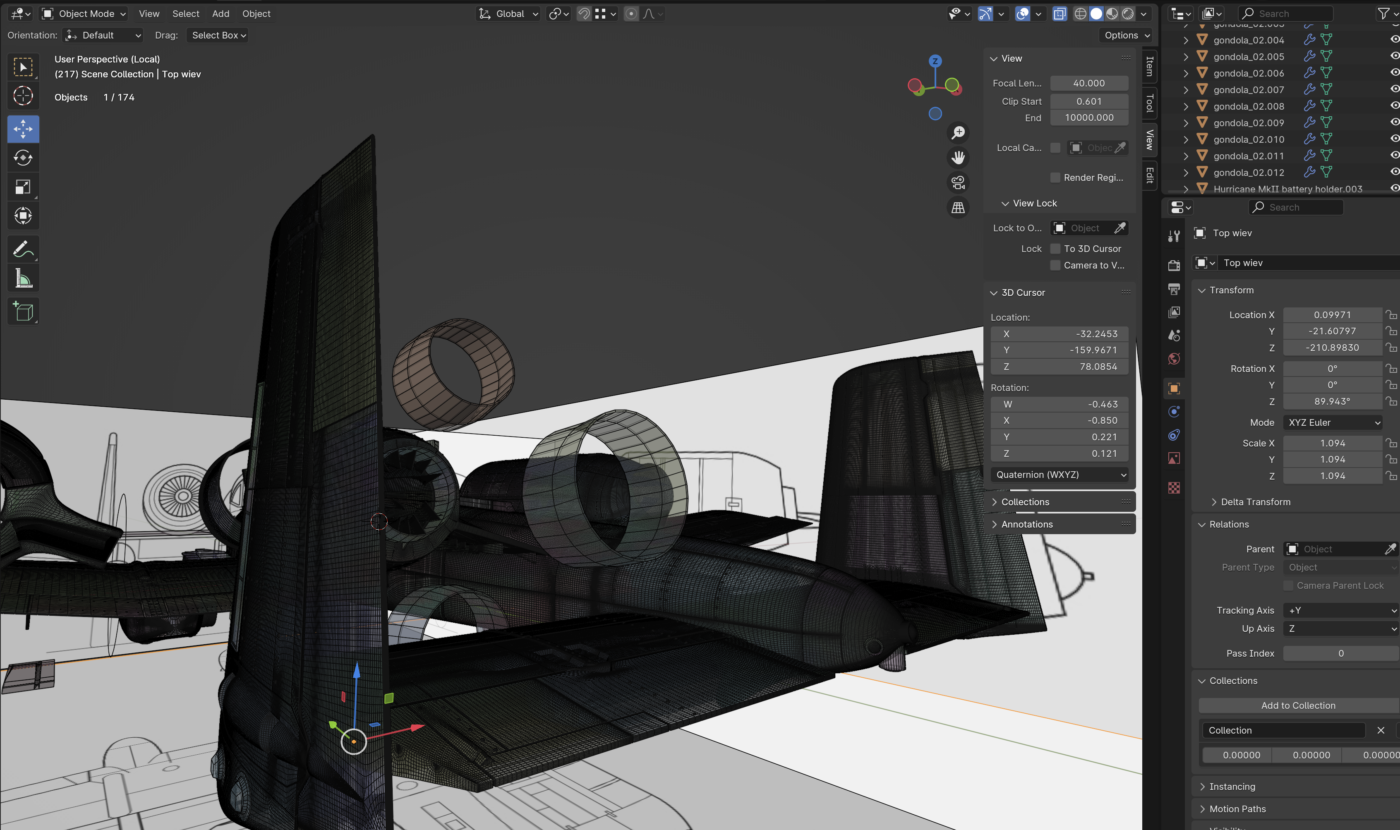Screen dimensions: 1400x830
Task: Open the Object menu
Action: coord(256,13)
